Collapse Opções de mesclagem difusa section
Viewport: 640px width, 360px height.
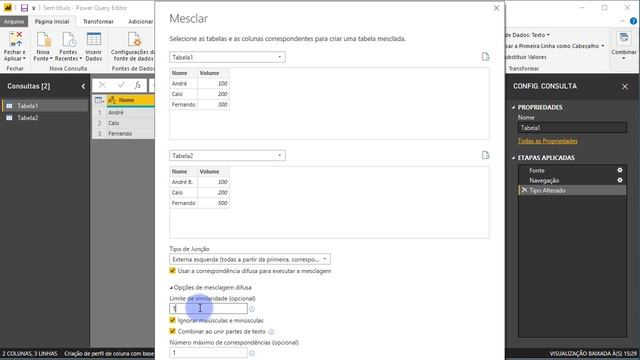pyautogui.click(x=171, y=288)
